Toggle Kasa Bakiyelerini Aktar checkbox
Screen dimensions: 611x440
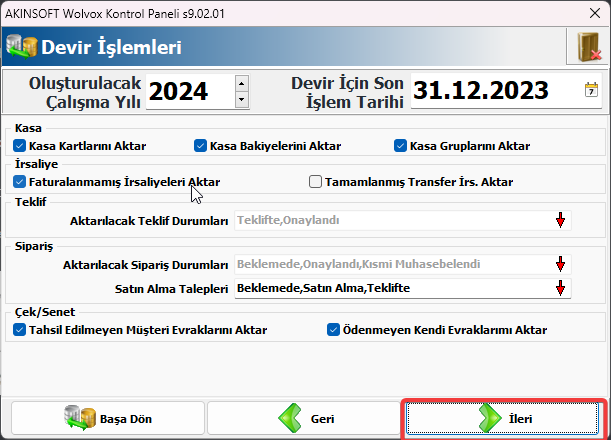click(x=200, y=146)
